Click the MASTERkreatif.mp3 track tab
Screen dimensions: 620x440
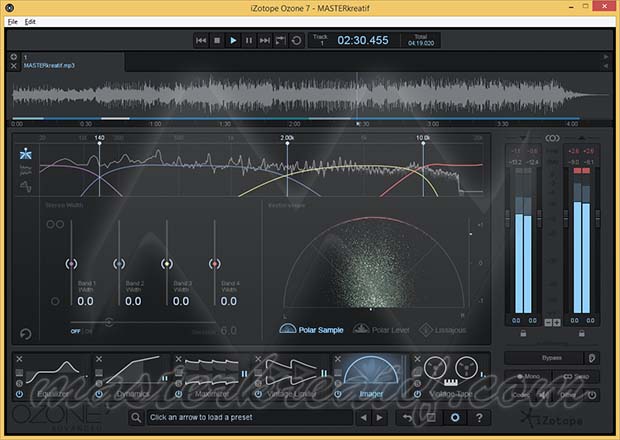tap(50, 65)
